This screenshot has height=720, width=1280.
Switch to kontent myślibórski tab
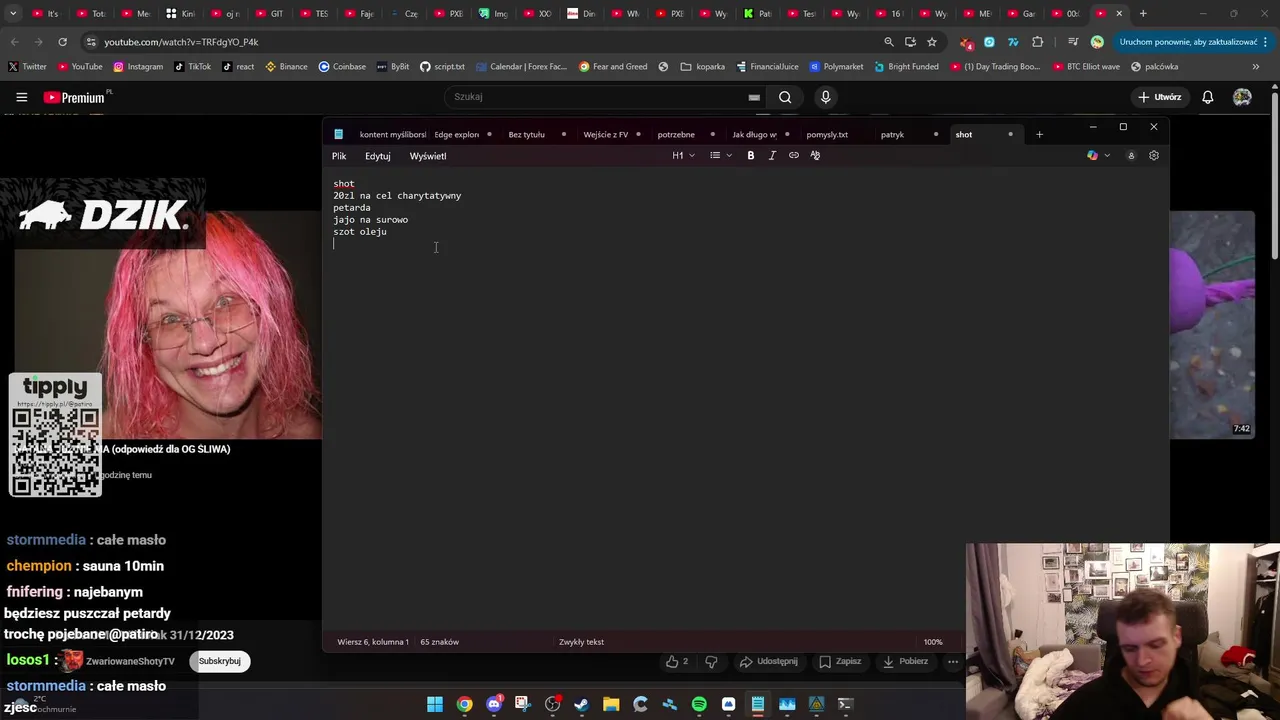click(x=392, y=134)
